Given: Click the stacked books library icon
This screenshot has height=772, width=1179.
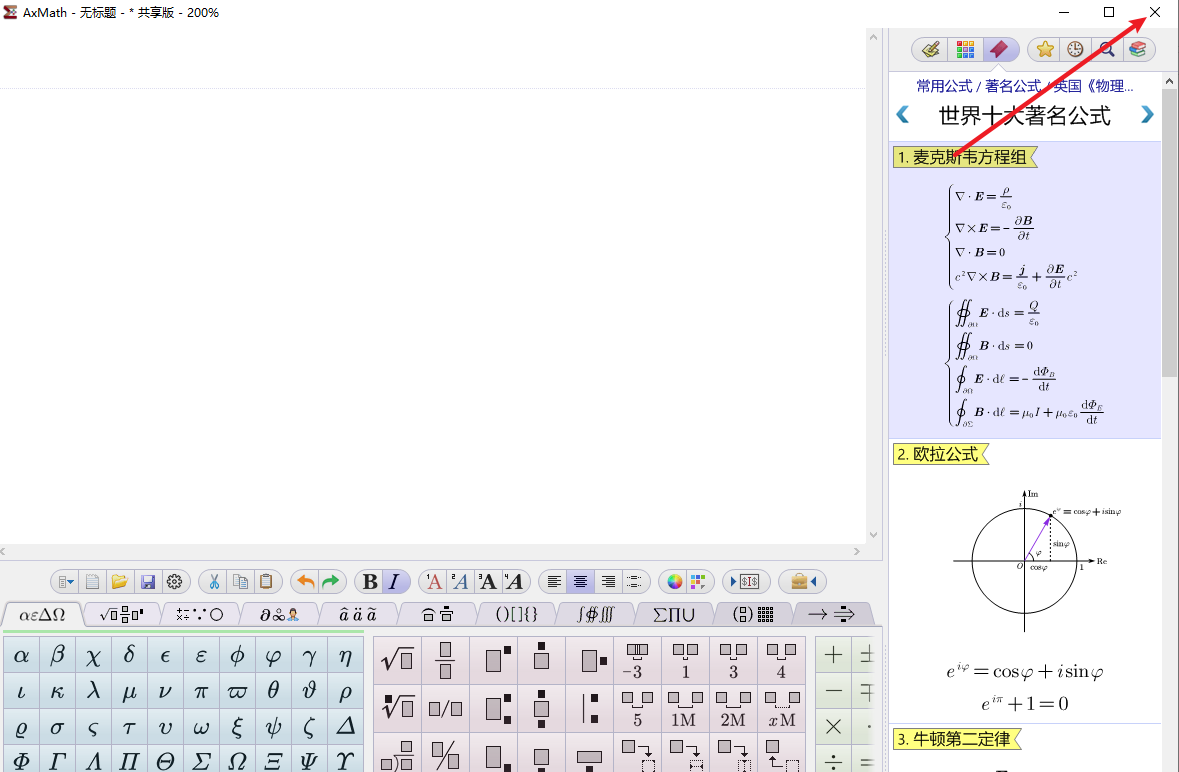Looking at the screenshot, I should [x=1138, y=49].
